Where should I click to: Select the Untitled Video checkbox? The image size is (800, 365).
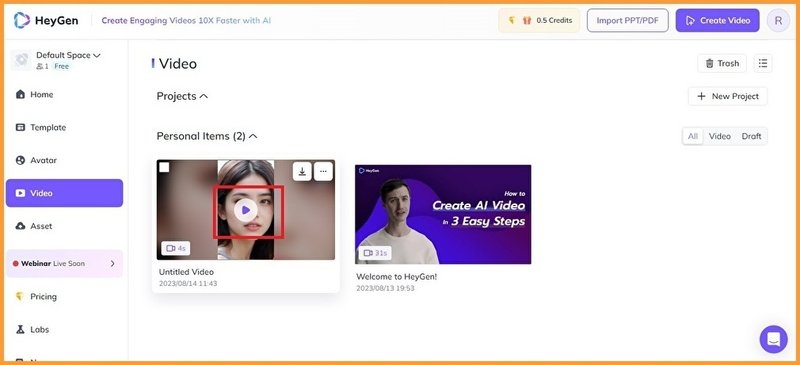(x=164, y=167)
